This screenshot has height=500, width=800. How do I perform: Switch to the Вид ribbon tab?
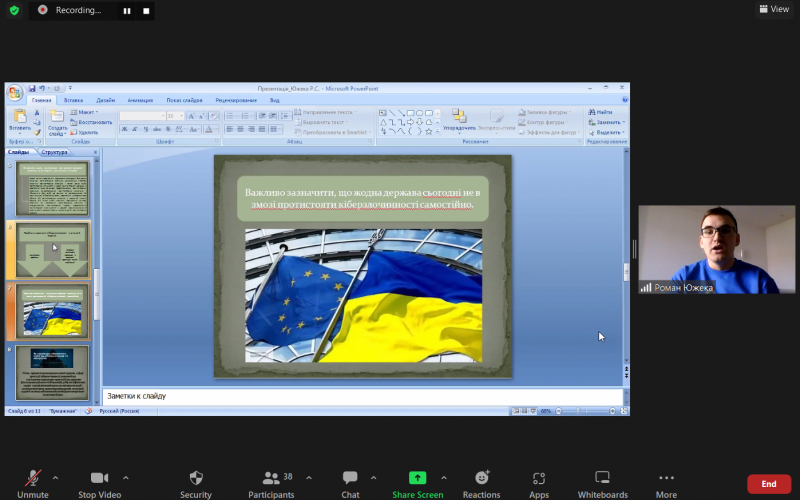click(274, 100)
